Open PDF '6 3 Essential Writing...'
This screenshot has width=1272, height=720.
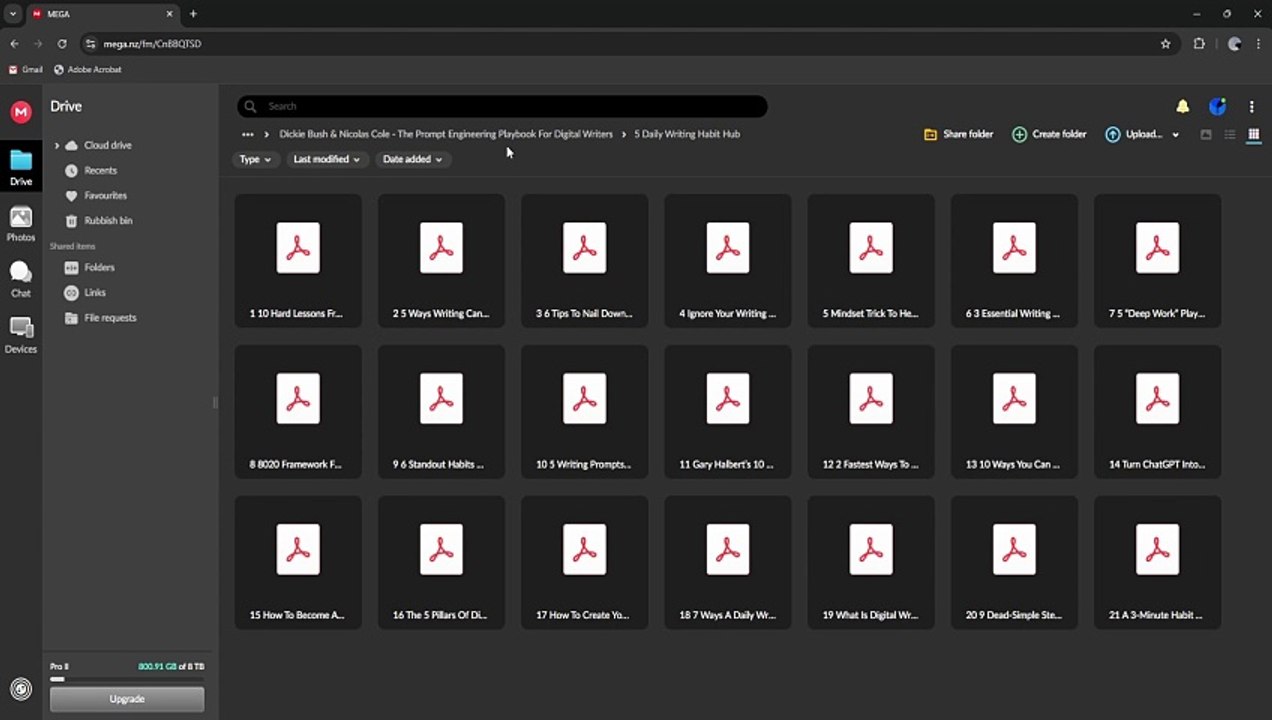1014,260
